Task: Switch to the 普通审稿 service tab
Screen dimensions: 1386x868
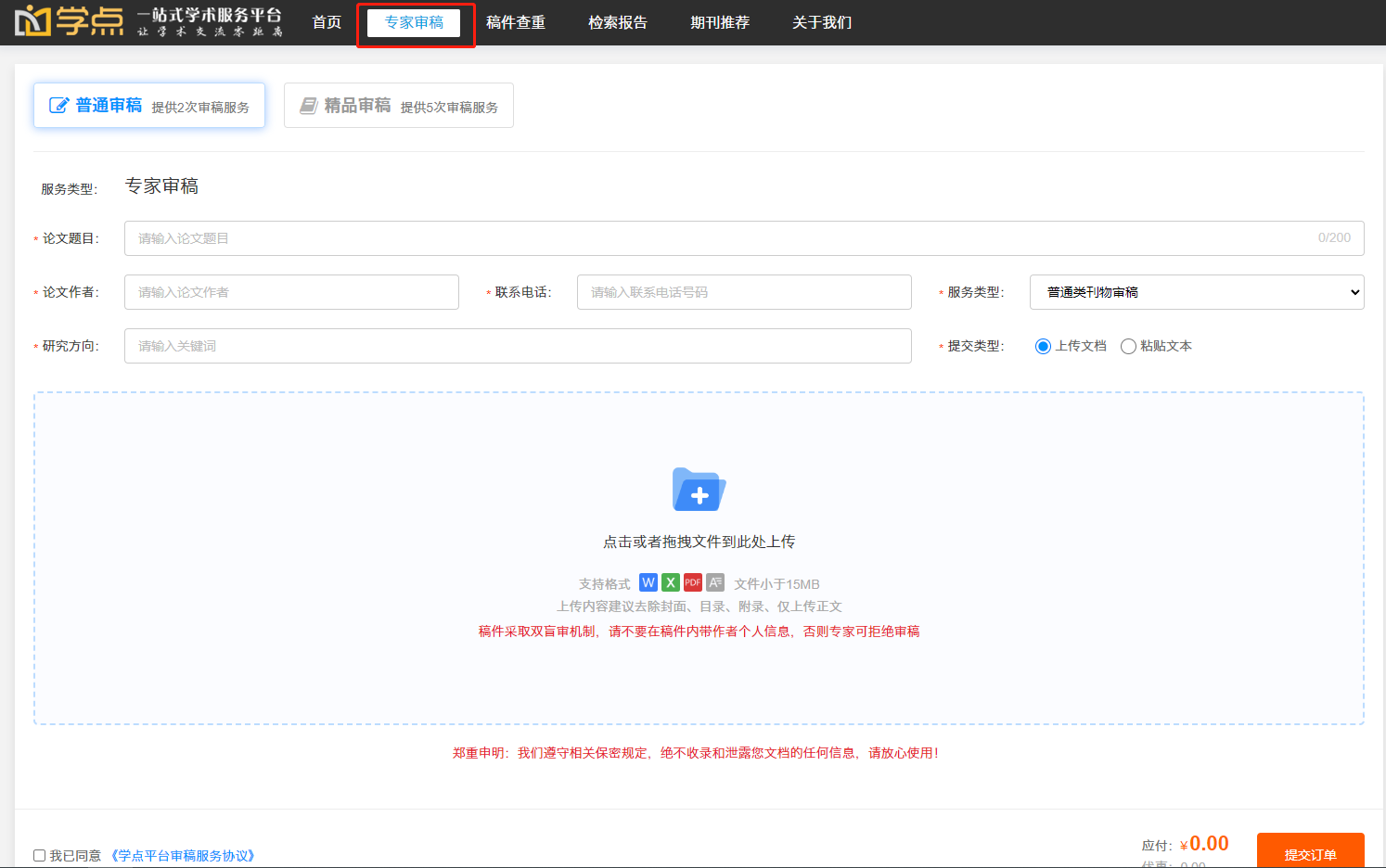Action: (x=149, y=106)
